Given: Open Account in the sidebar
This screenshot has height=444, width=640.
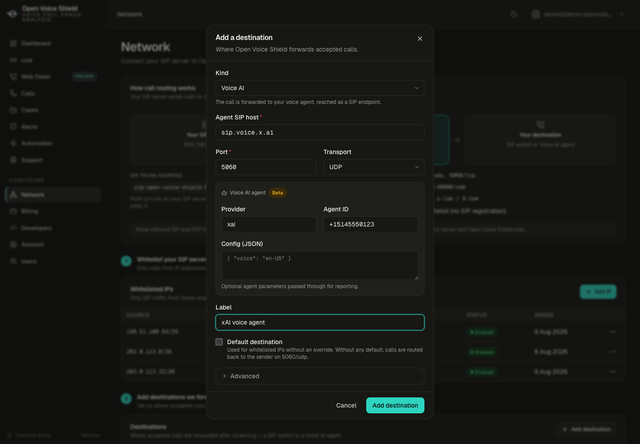Looking at the screenshot, I should (x=53, y=244).
